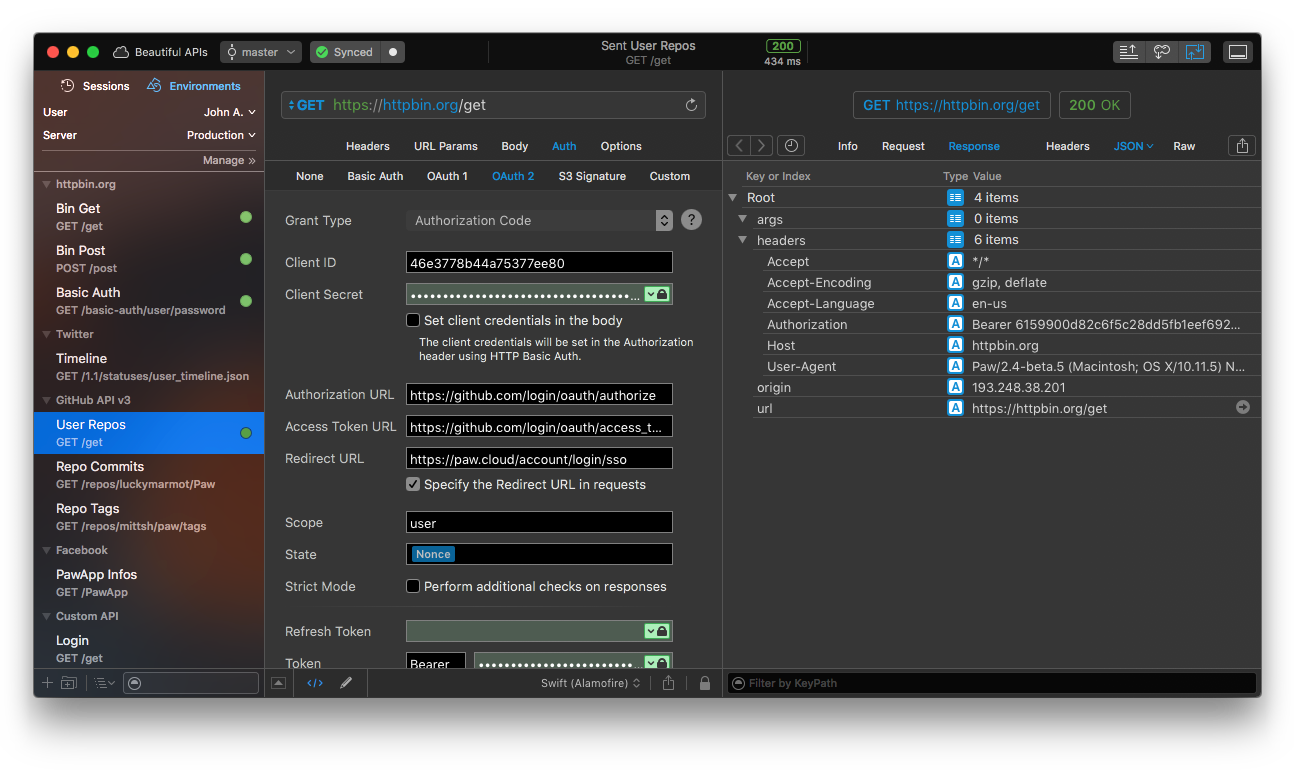This screenshot has width=1294, height=778.
Task: Collapse the panel with the up-arrow icon
Action: tap(278, 683)
